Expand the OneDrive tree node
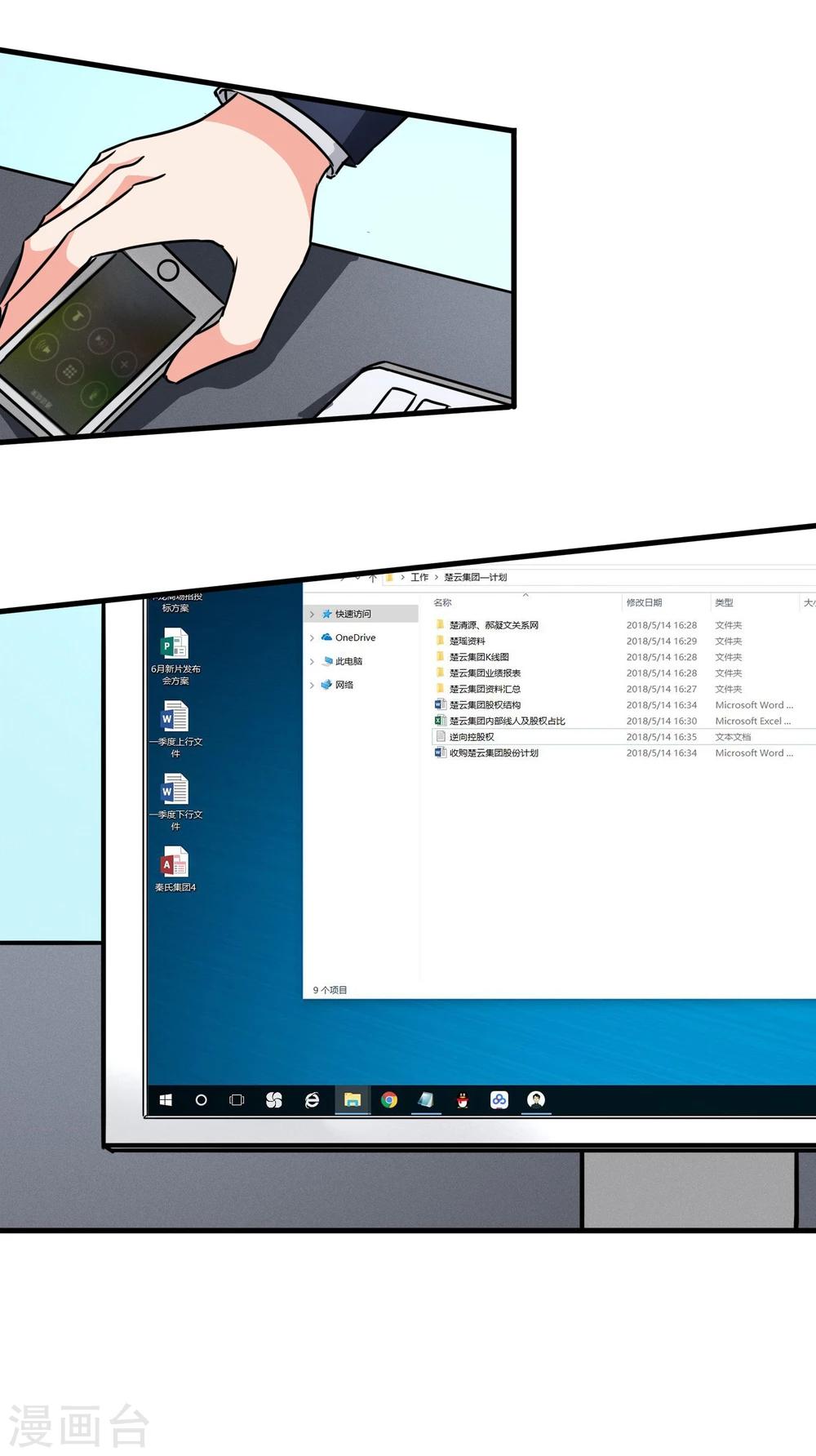Screen dimensions: 816x1456 312,638
